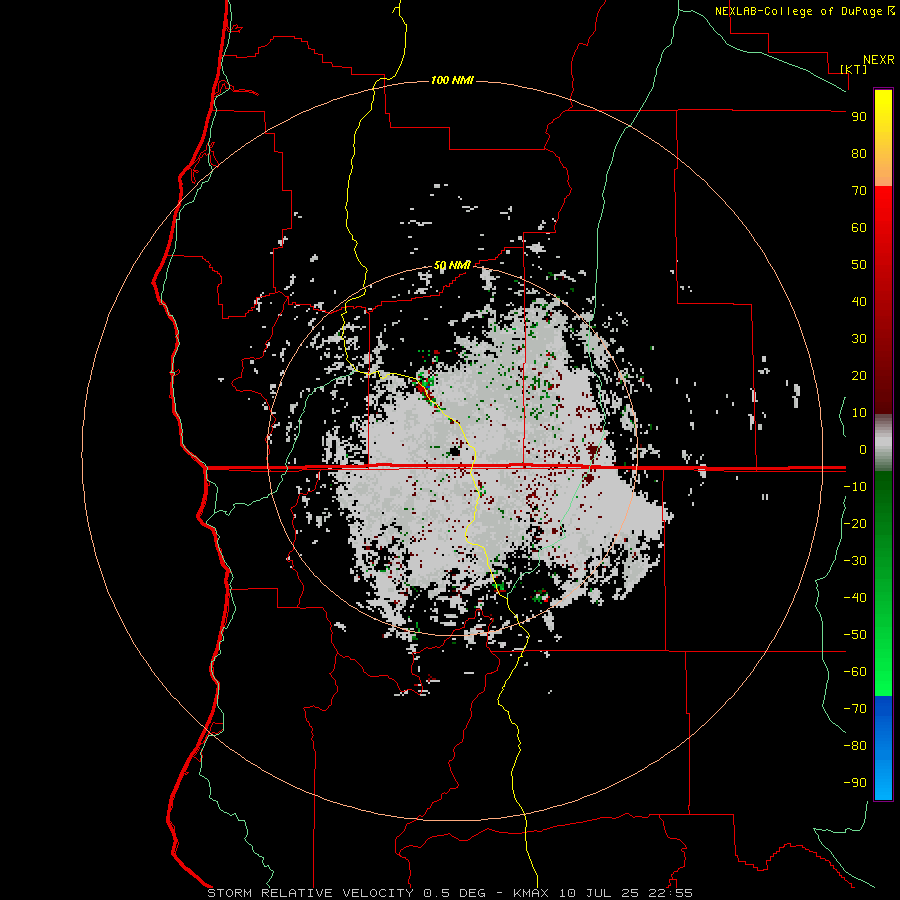Click the "60" value on velocity scale

[x=859, y=228]
